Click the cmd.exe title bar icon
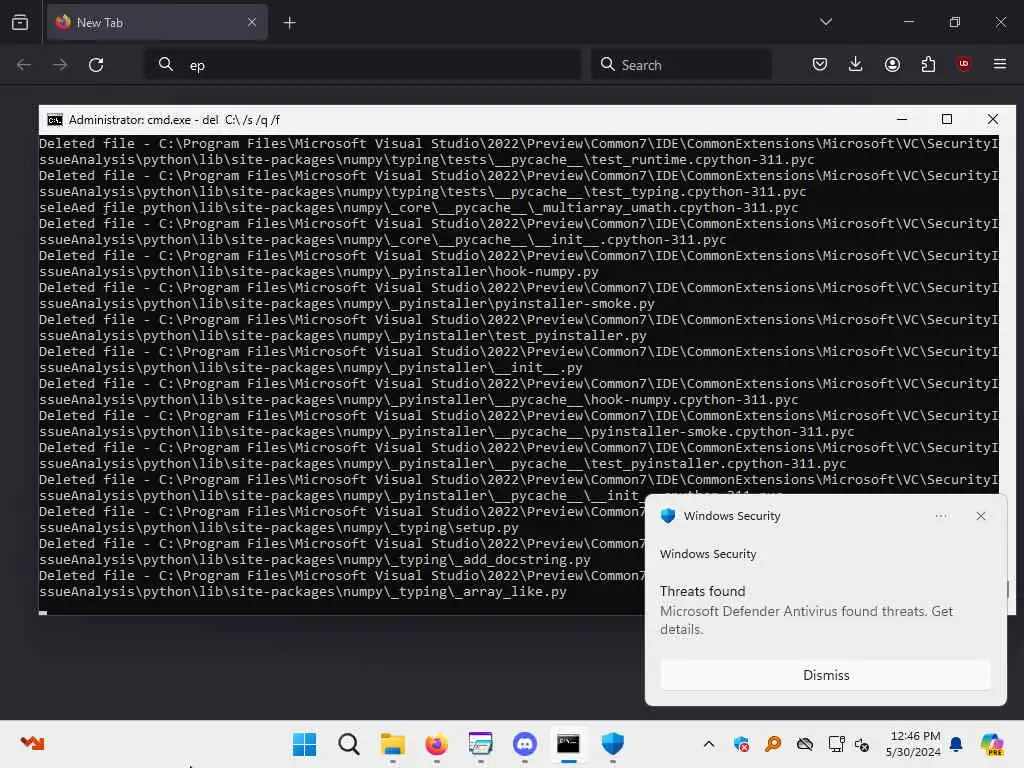The width and height of the screenshot is (1024, 768). click(x=55, y=120)
